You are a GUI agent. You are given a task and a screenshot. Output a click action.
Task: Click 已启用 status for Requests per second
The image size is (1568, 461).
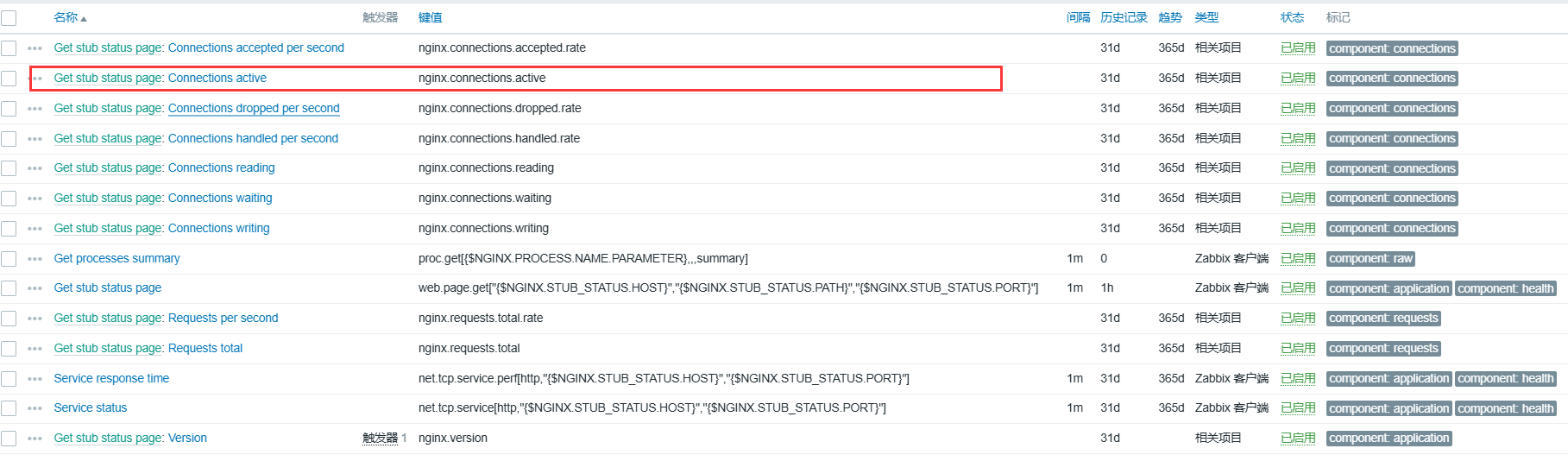(1298, 319)
